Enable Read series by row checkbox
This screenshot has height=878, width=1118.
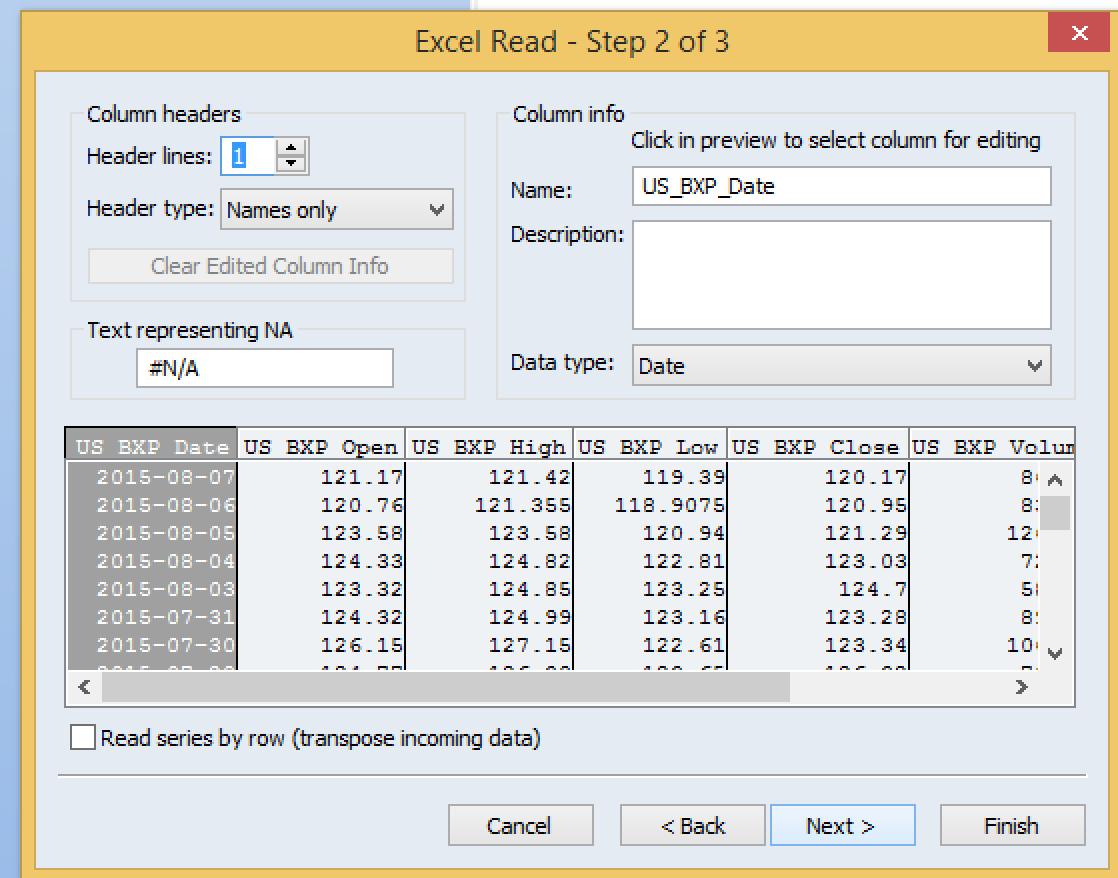click(x=83, y=738)
